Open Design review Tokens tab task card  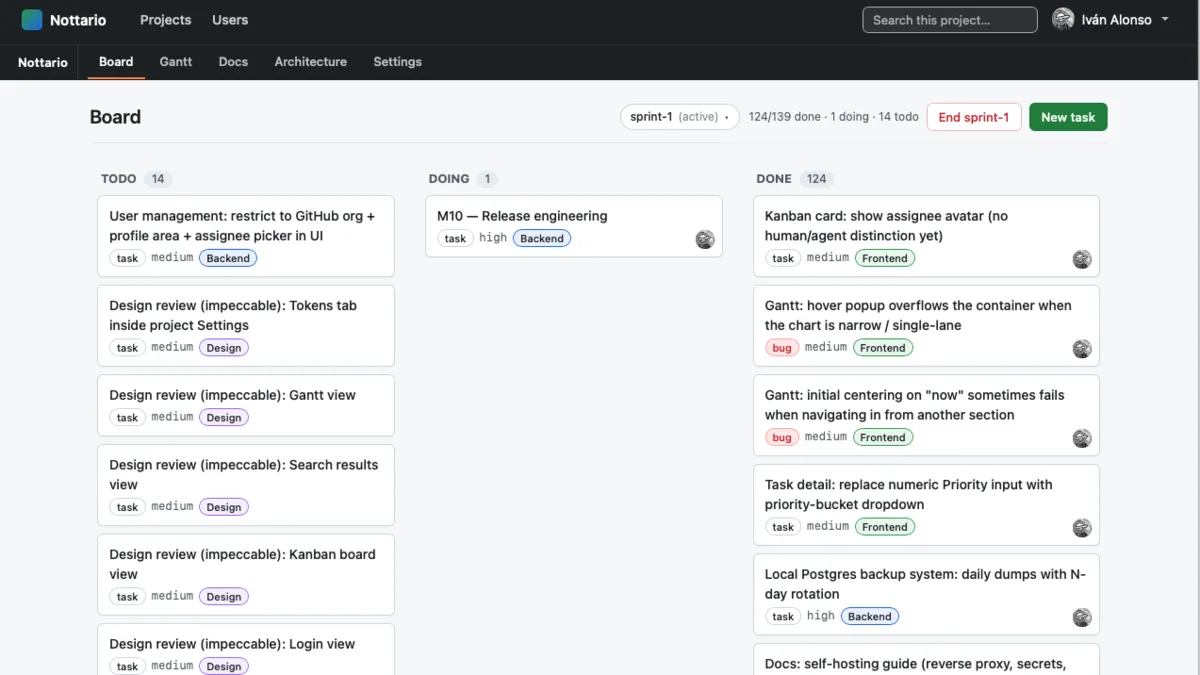point(246,326)
